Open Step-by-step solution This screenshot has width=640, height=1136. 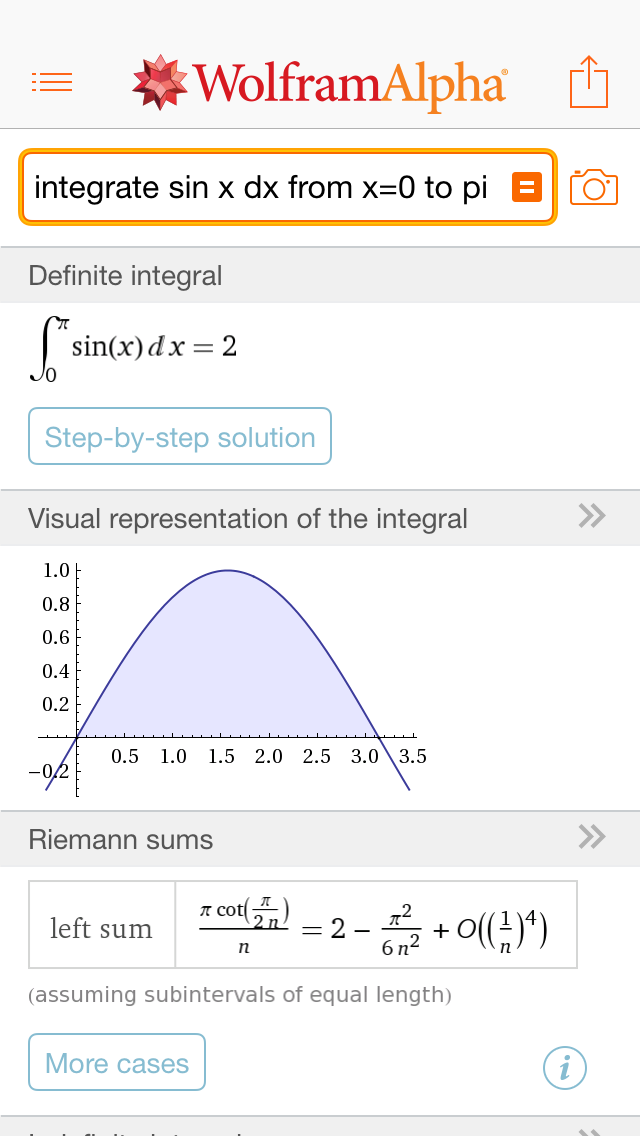pos(180,436)
